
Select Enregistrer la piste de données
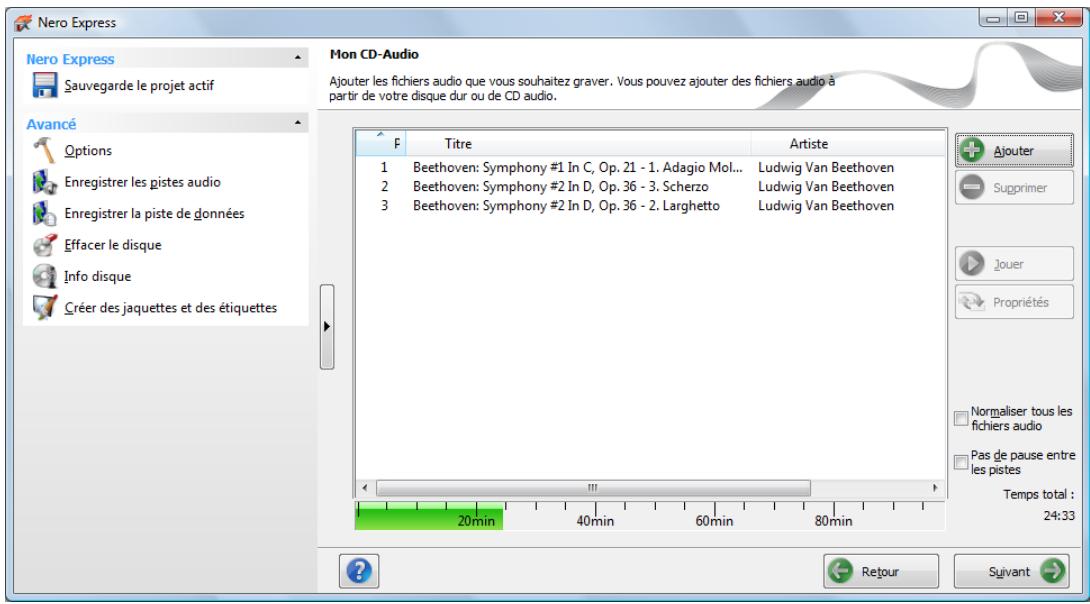(x=154, y=213)
